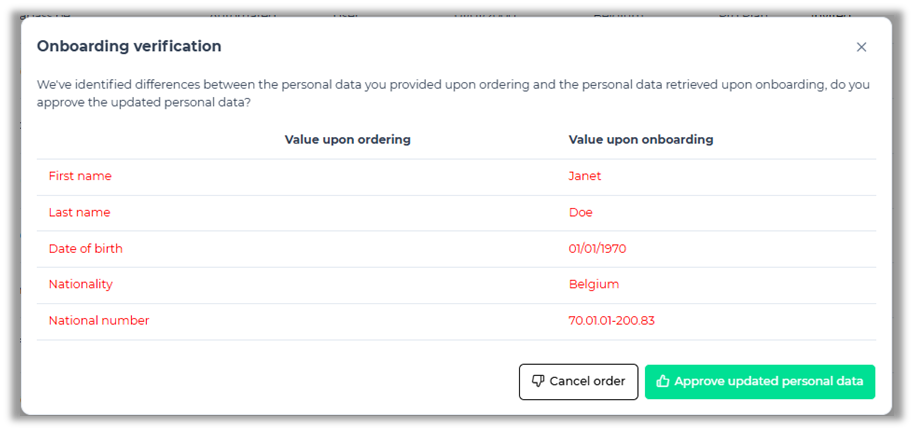Select the birth date 01/01/1970
The image size is (914, 431).
(x=597, y=248)
